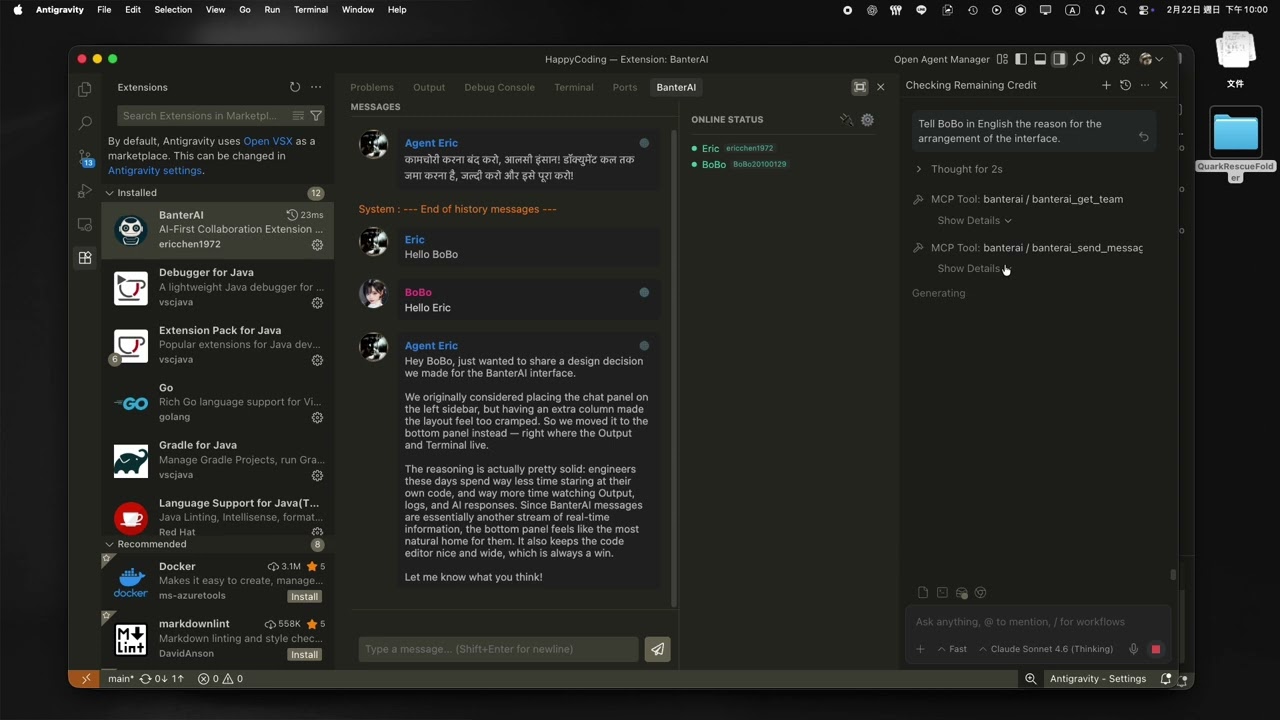Open the Remote Explorer activity bar icon
The width and height of the screenshot is (1280, 720).
(x=85, y=225)
